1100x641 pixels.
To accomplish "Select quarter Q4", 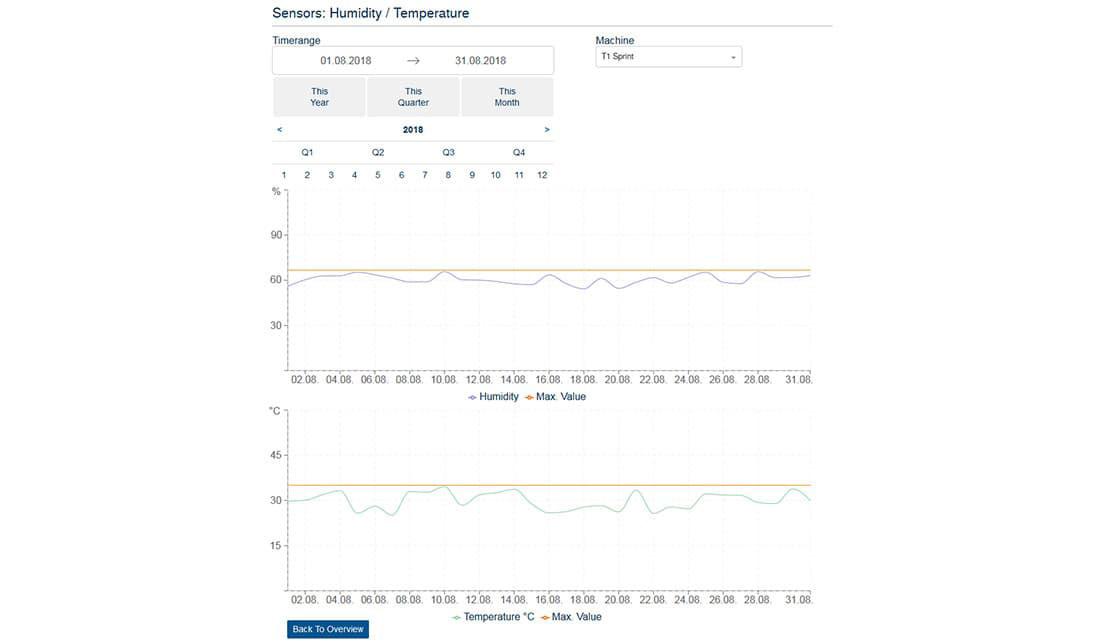I will tap(519, 153).
